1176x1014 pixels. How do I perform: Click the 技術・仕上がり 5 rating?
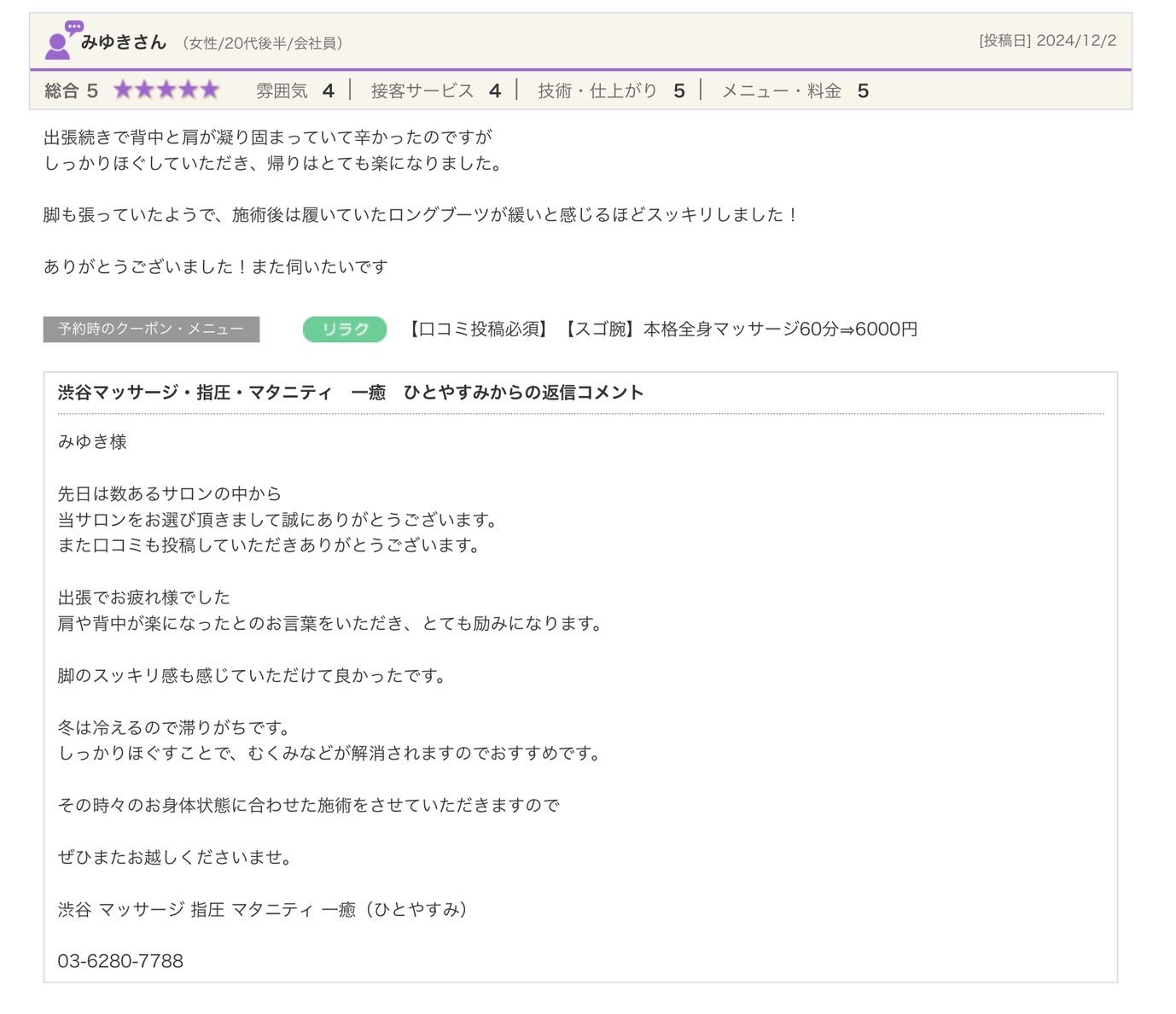pos(611,90)
